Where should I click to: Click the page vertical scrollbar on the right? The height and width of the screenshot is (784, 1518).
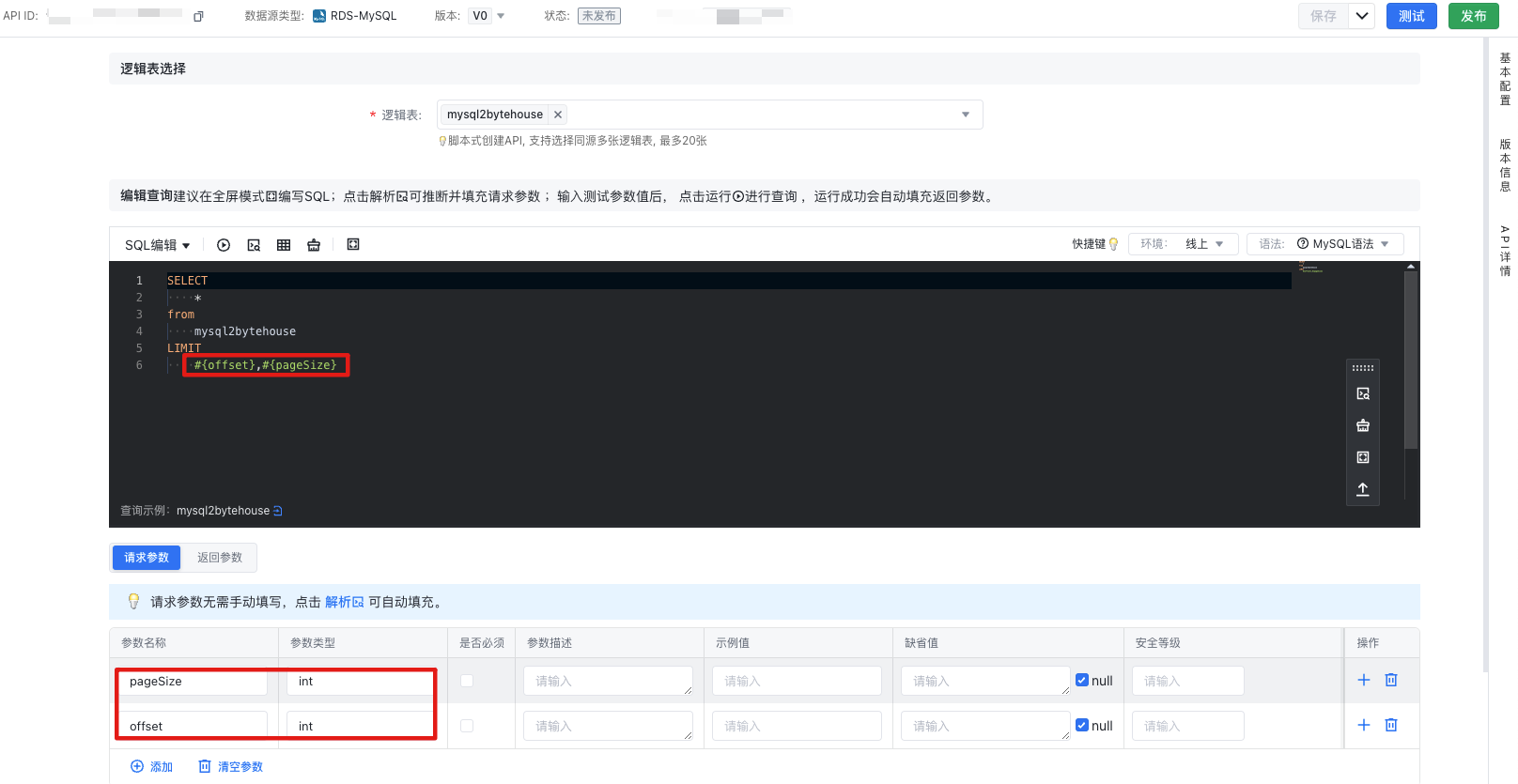click(x=1485, y=355)
